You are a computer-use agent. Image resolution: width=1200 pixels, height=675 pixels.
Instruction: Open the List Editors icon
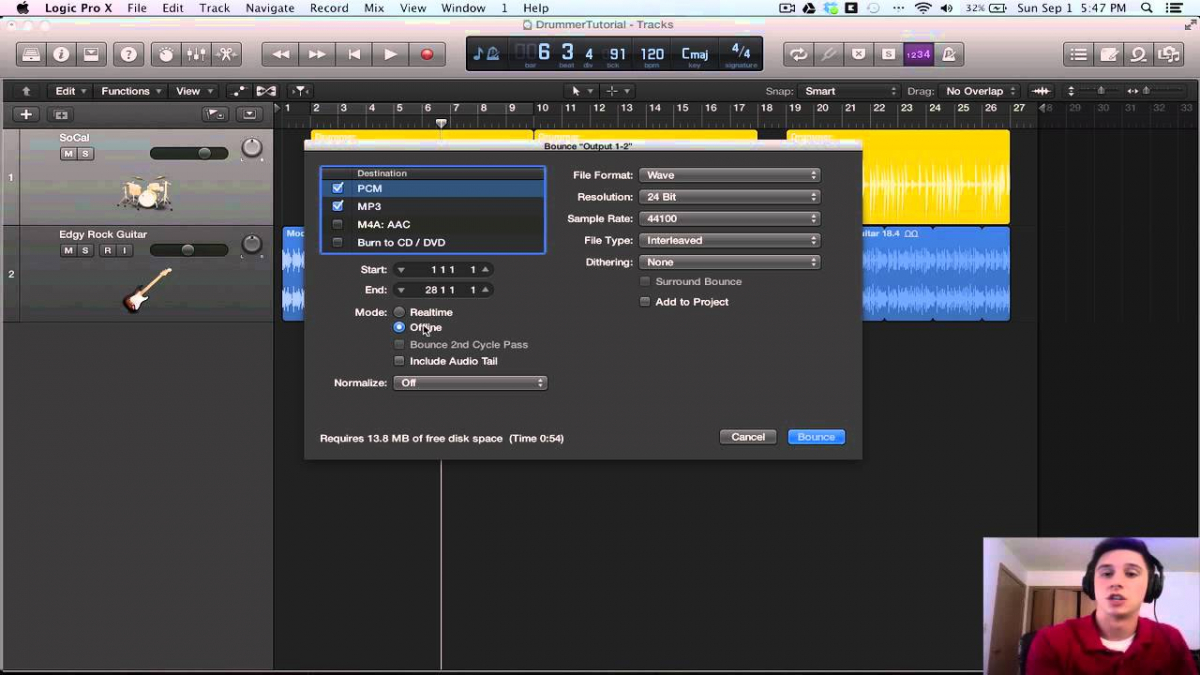[x=1078, y=54]
